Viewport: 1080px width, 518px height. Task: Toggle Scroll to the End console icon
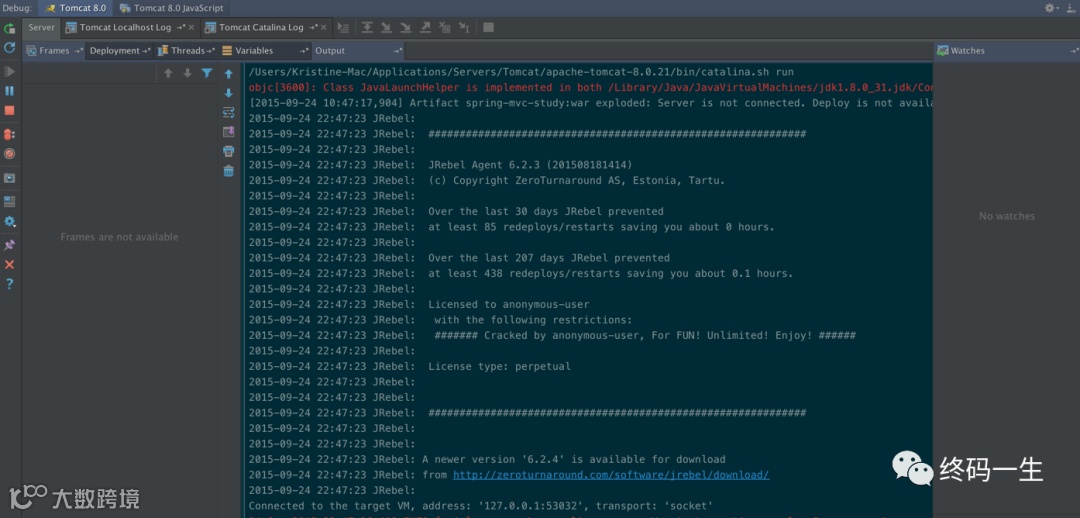[229, 132]
